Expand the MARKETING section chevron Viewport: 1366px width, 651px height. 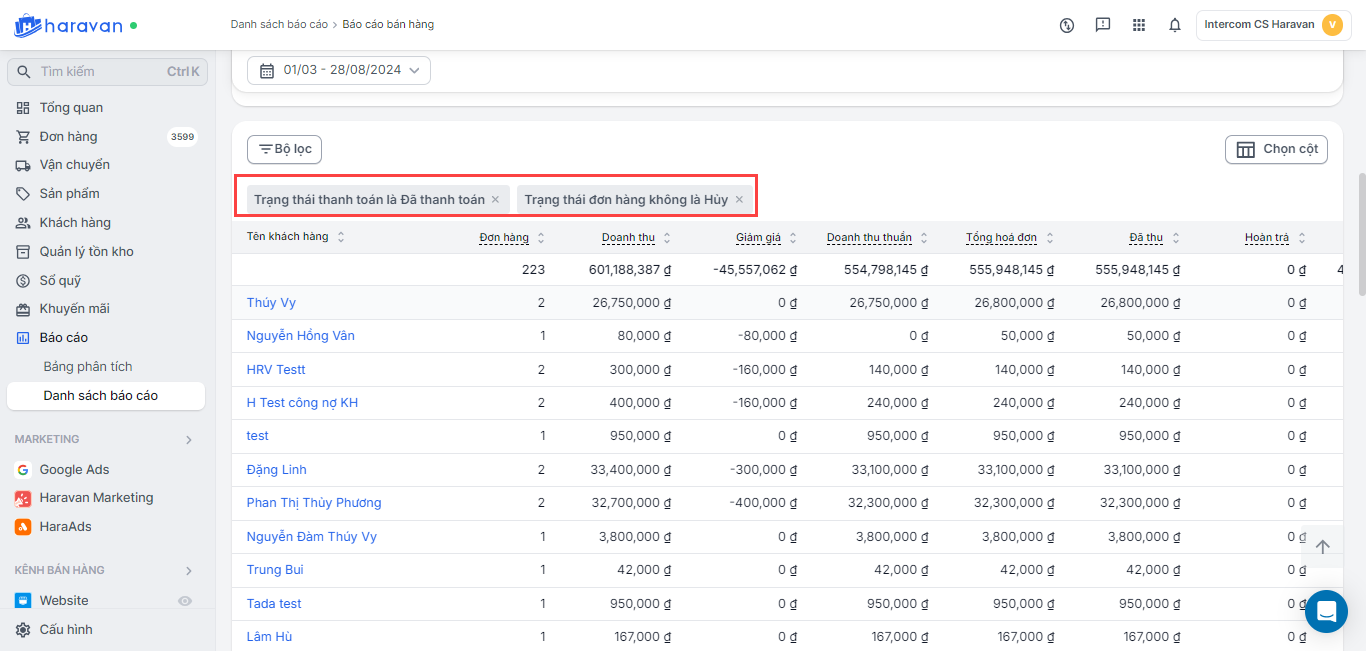coord(189,440)
